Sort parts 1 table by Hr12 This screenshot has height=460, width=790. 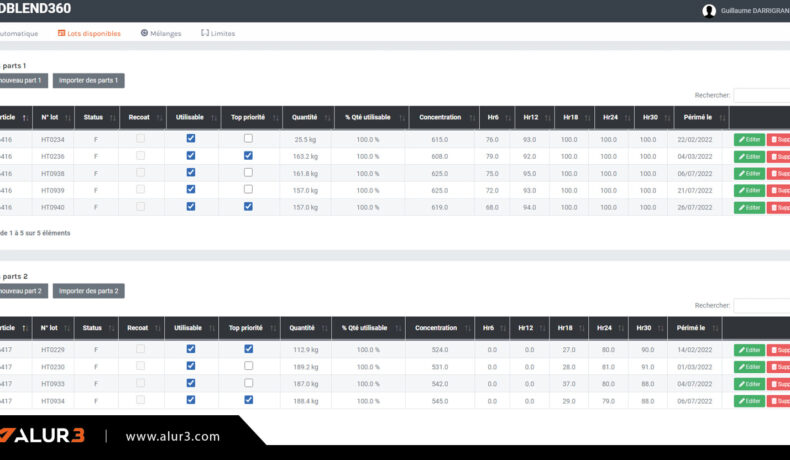tap(535, 117)
